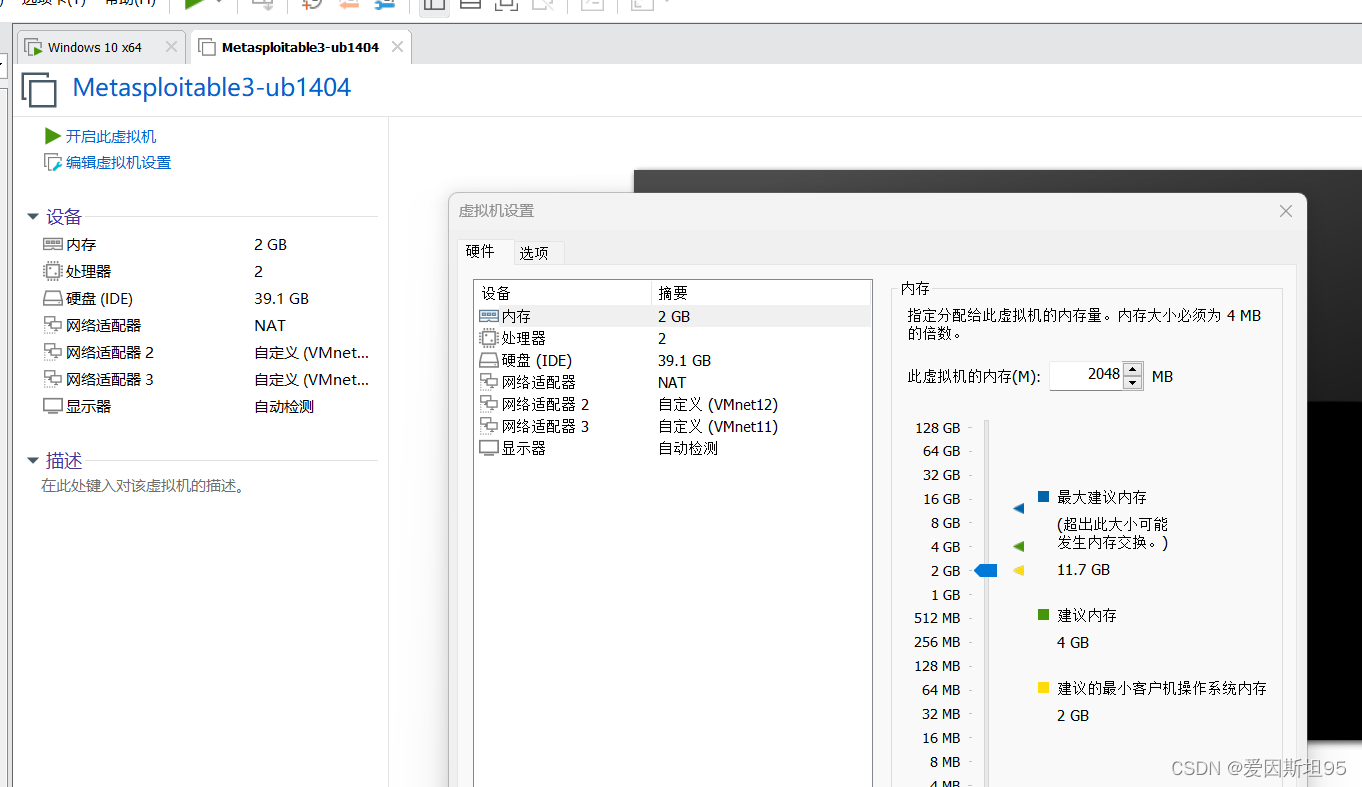
Task: Click the yellow minimum-memory triangle marker
Action: click(1018, 570)
